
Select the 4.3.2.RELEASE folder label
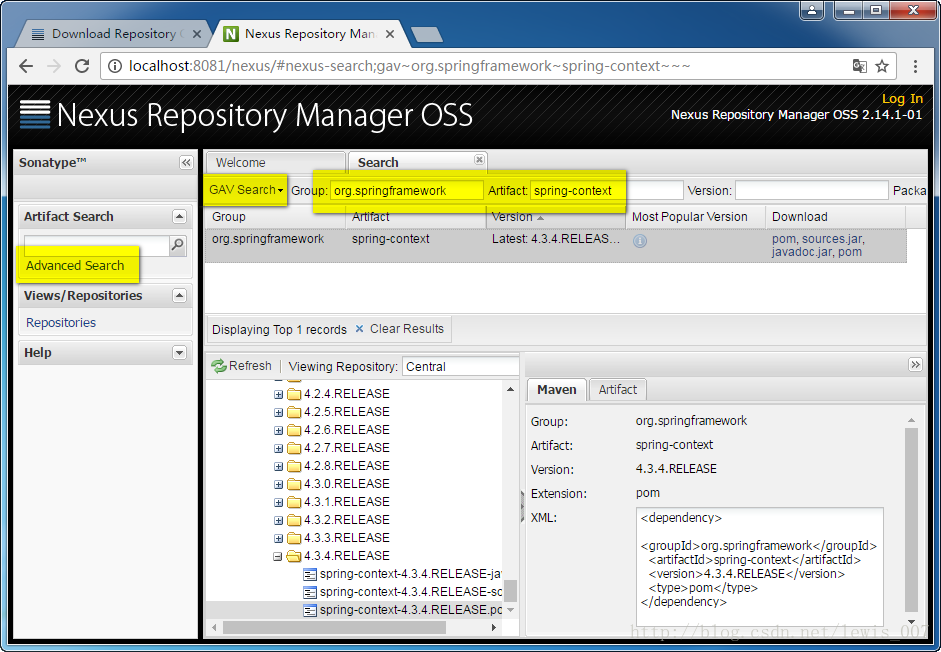point(346,520)
